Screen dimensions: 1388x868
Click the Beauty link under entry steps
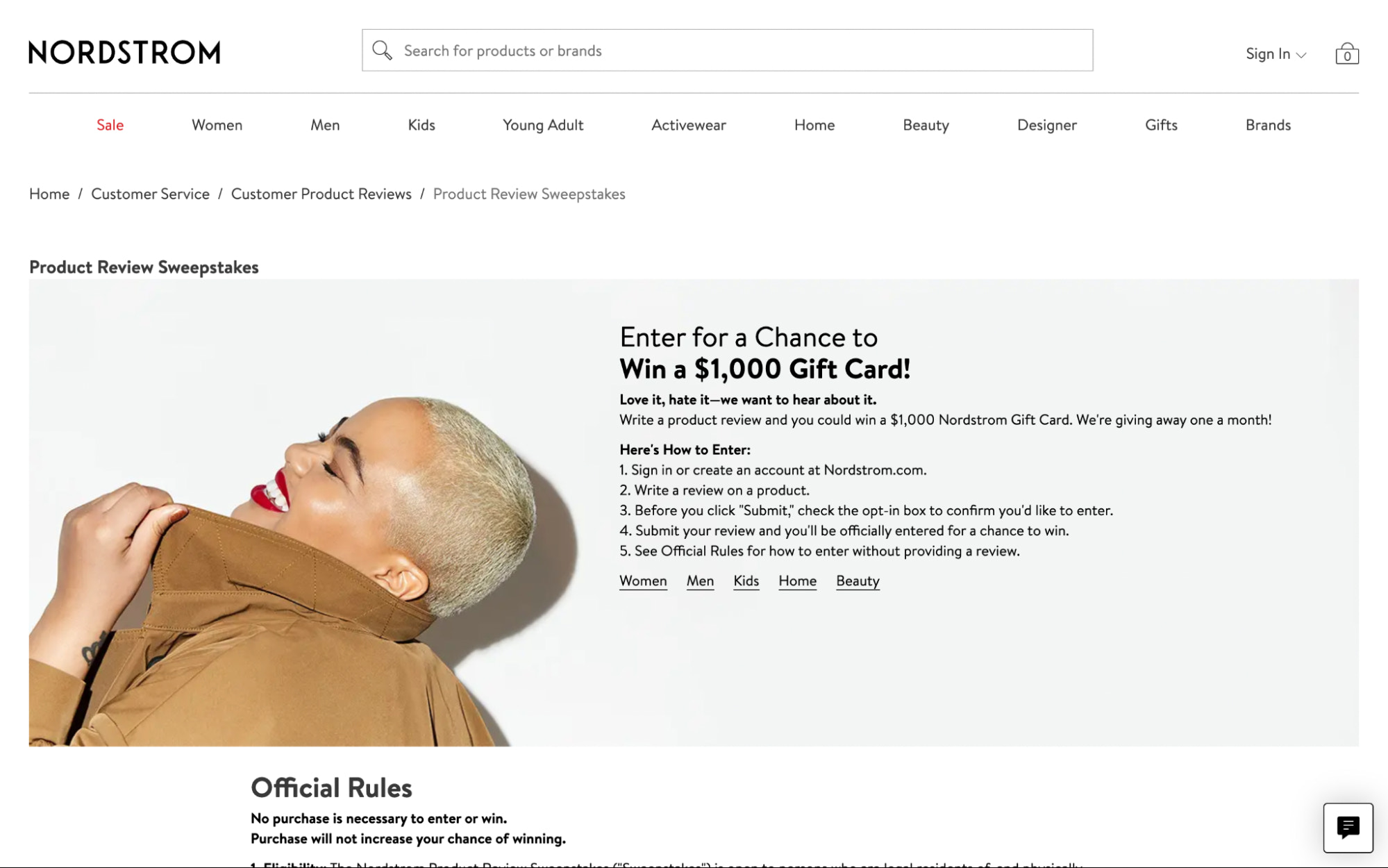(x=857, y=581)
